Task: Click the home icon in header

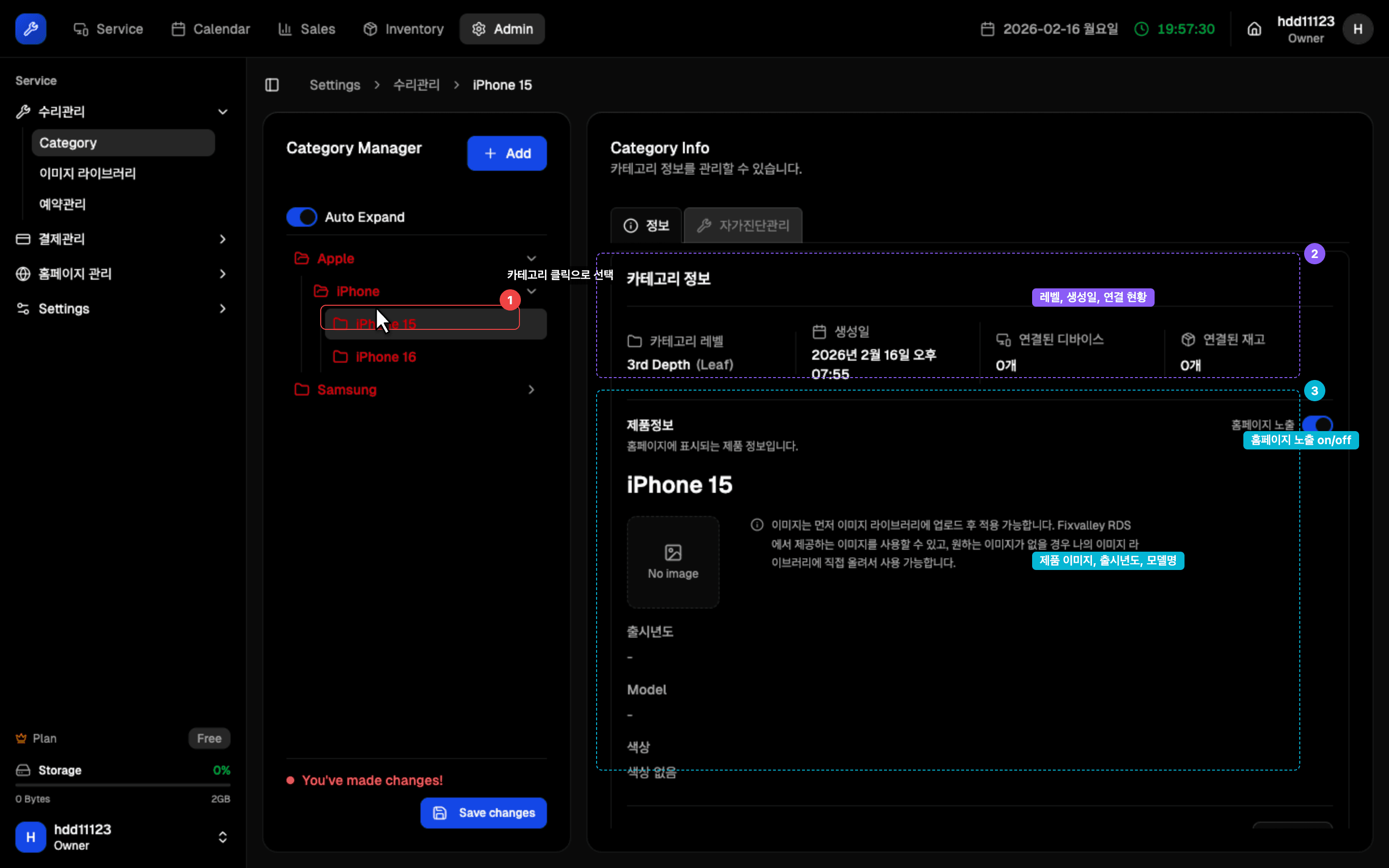Action: (x=1254, y=29)
